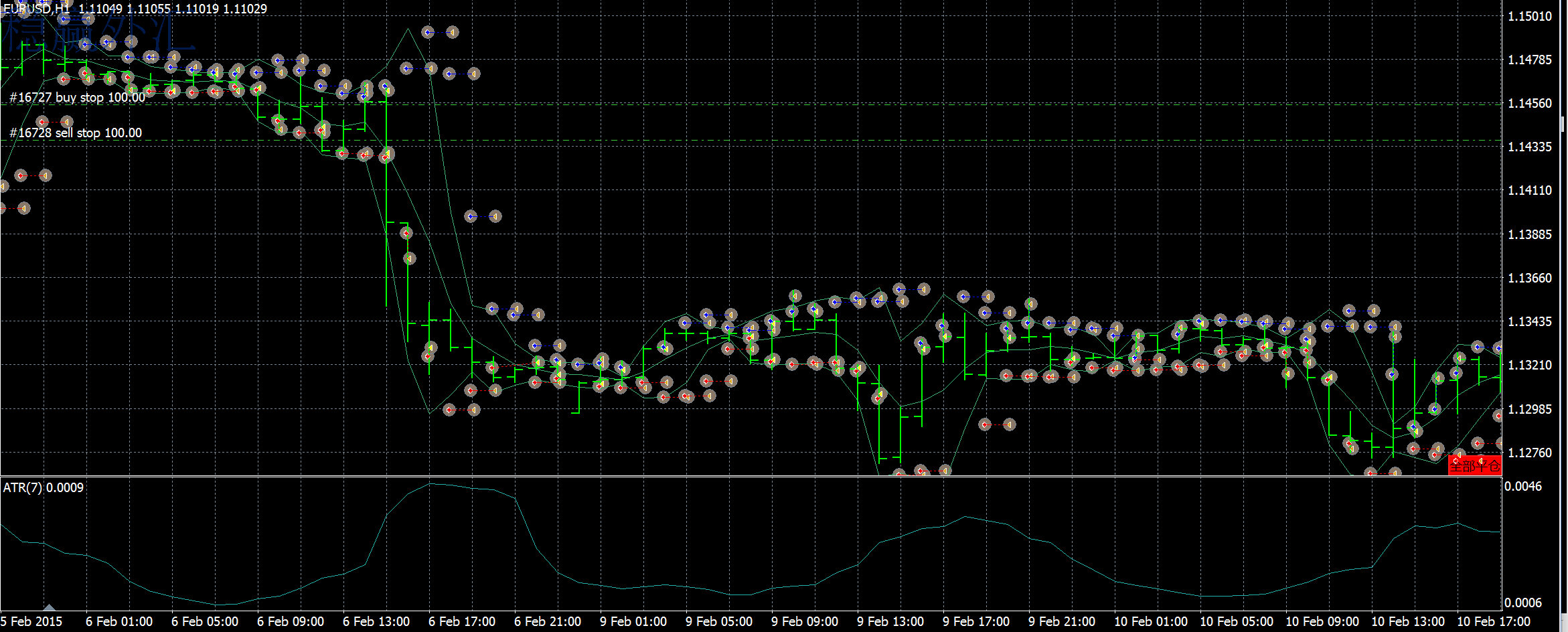The image size is (1568, 632).
Task: Click the 9 Feb 05:00 time label
Action: point(719,621)
